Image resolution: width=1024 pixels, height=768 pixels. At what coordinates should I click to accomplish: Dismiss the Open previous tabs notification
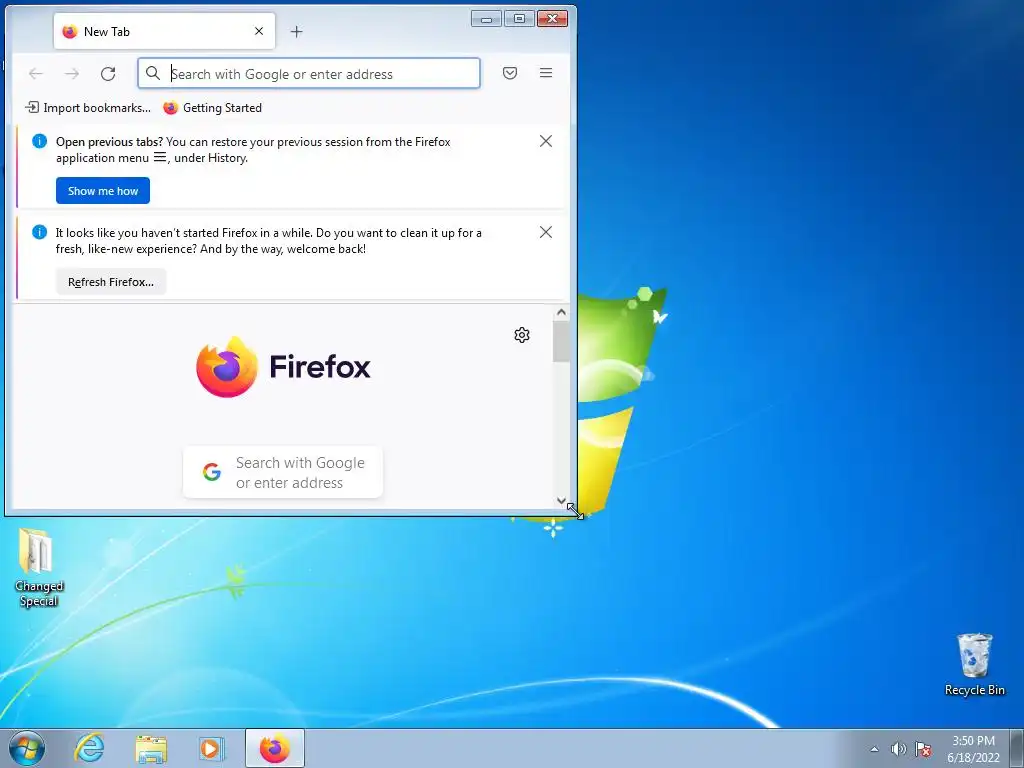[546, 141]
